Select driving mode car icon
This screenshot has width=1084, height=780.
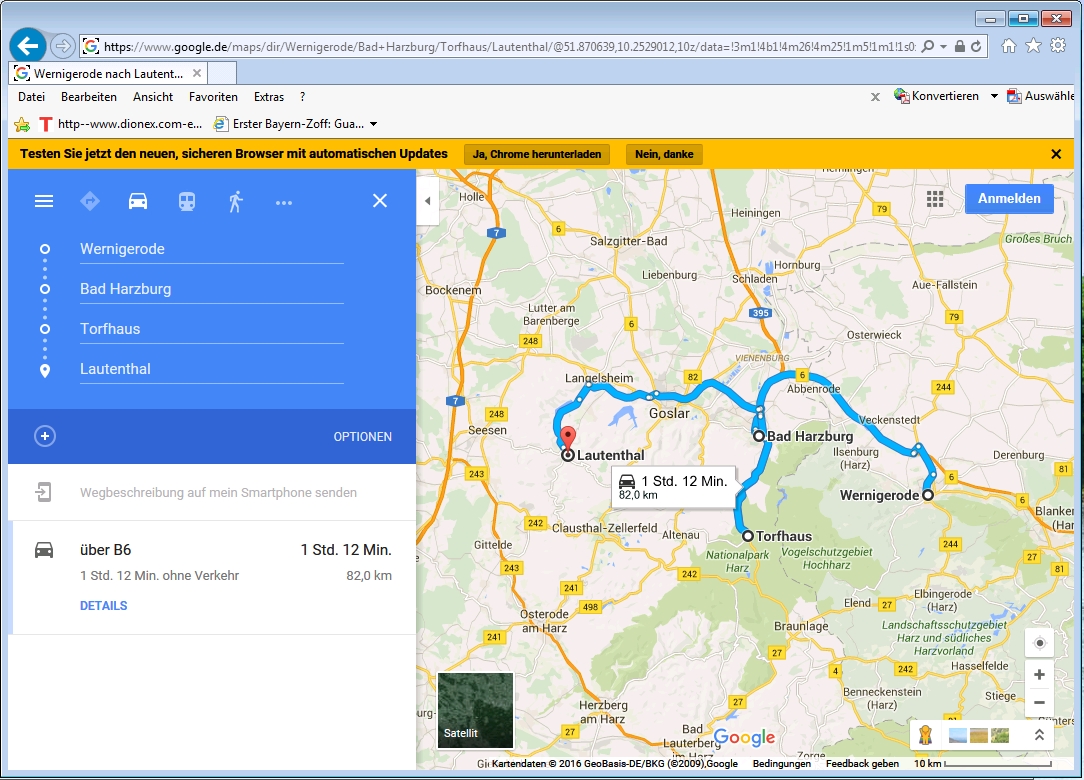tap(138, 201)
